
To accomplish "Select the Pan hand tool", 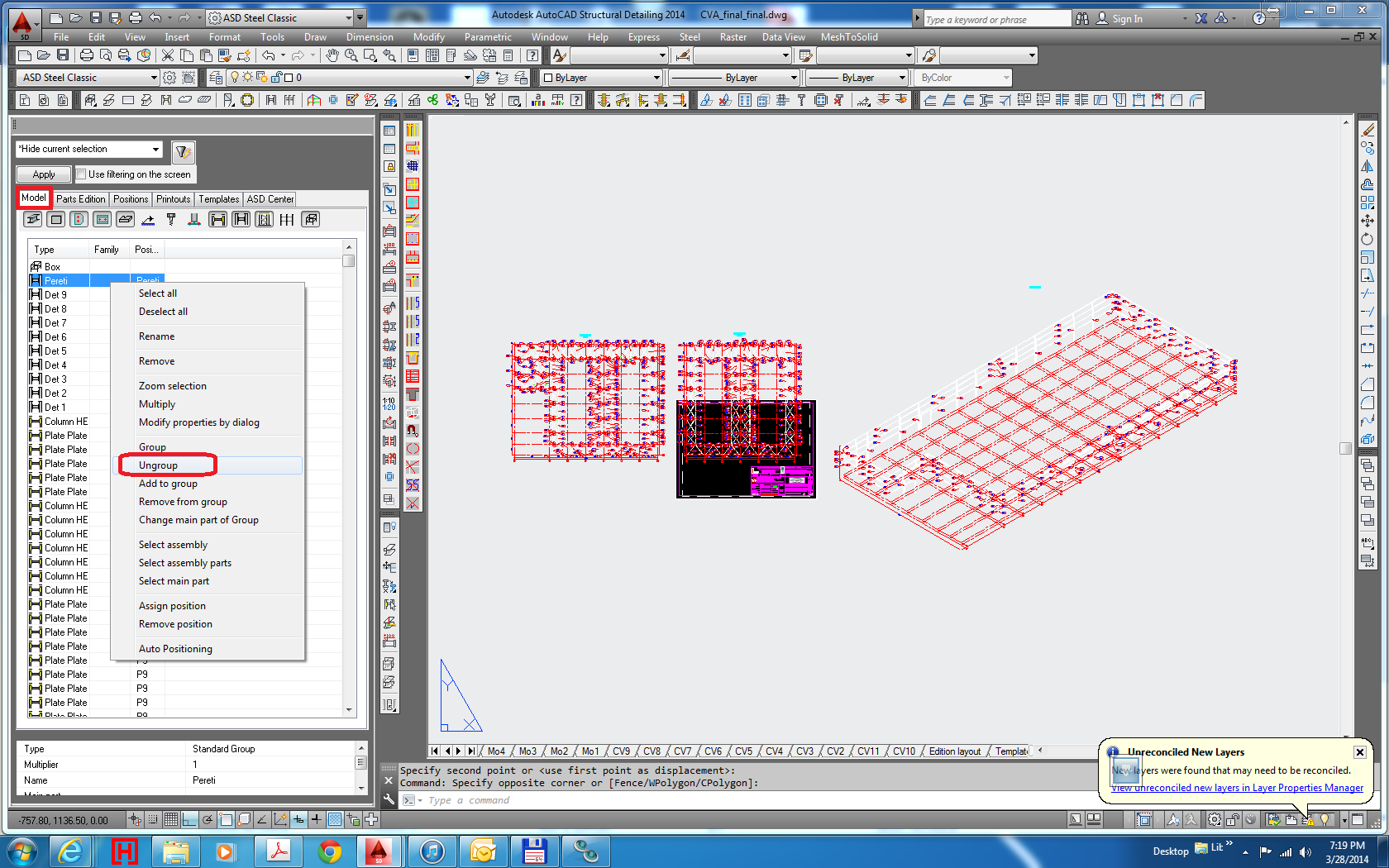I will click(x=332, y=55).
